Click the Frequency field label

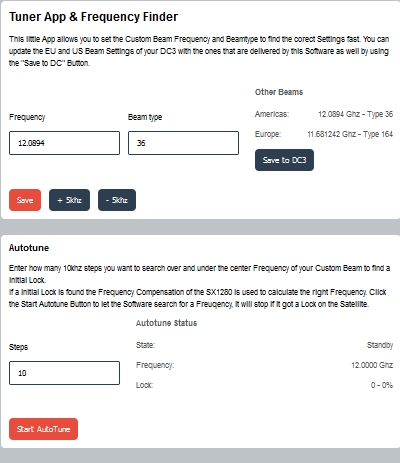(27, 117)
